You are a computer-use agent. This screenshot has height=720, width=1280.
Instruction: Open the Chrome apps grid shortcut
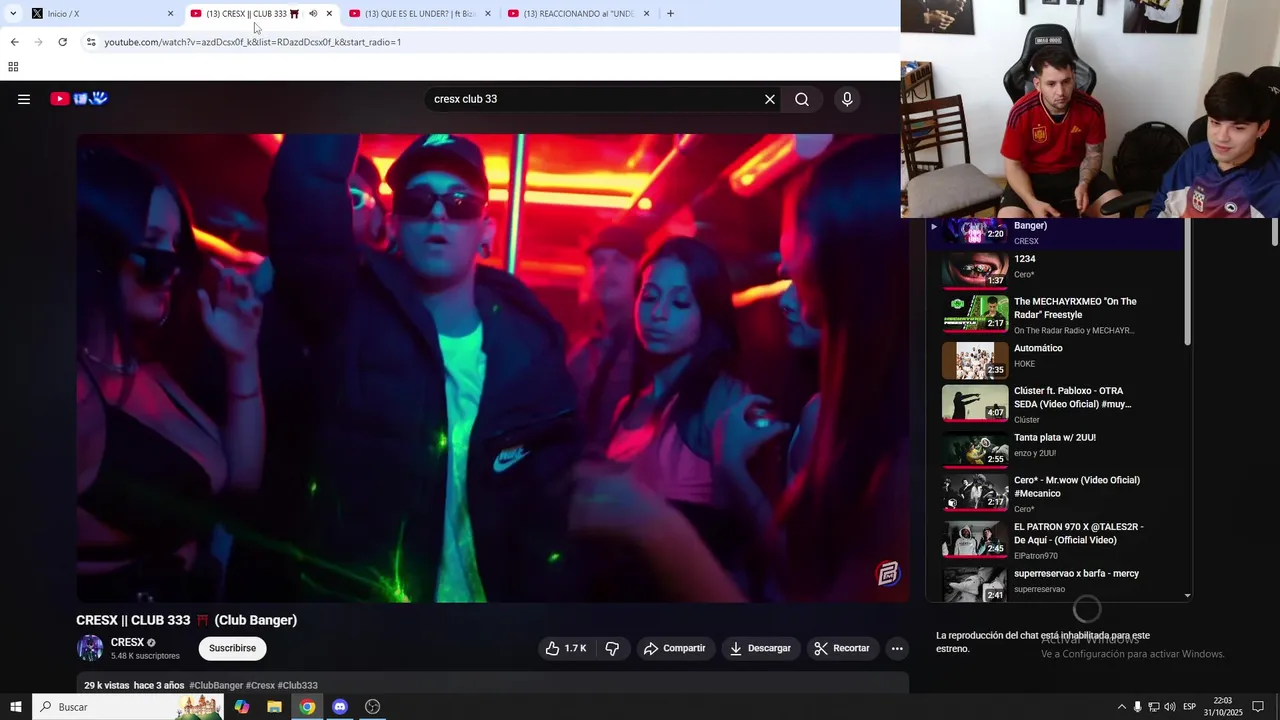click(x=13, y=67)
